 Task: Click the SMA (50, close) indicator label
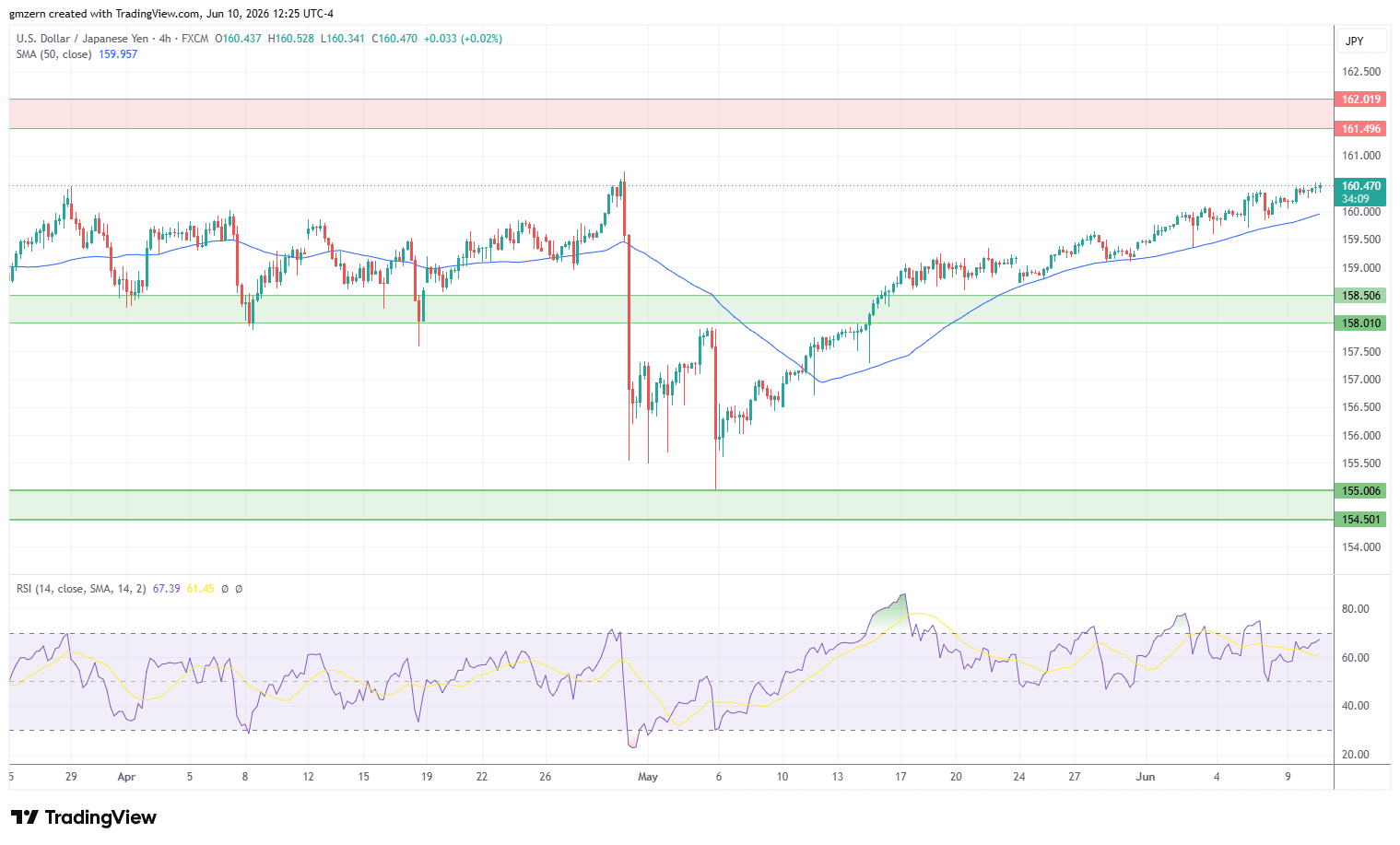click(53, 54)
